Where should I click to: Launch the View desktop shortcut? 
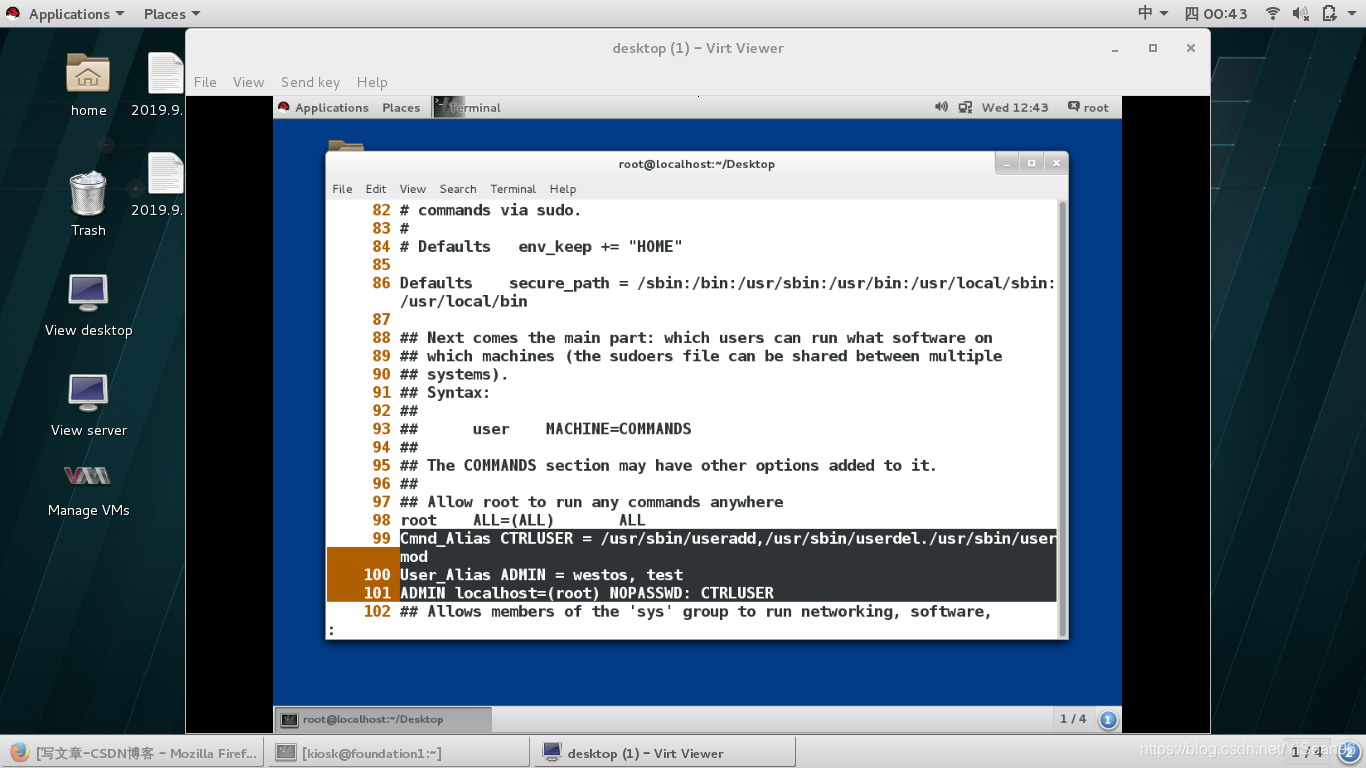pyautogui.click(x=88, y=293)
